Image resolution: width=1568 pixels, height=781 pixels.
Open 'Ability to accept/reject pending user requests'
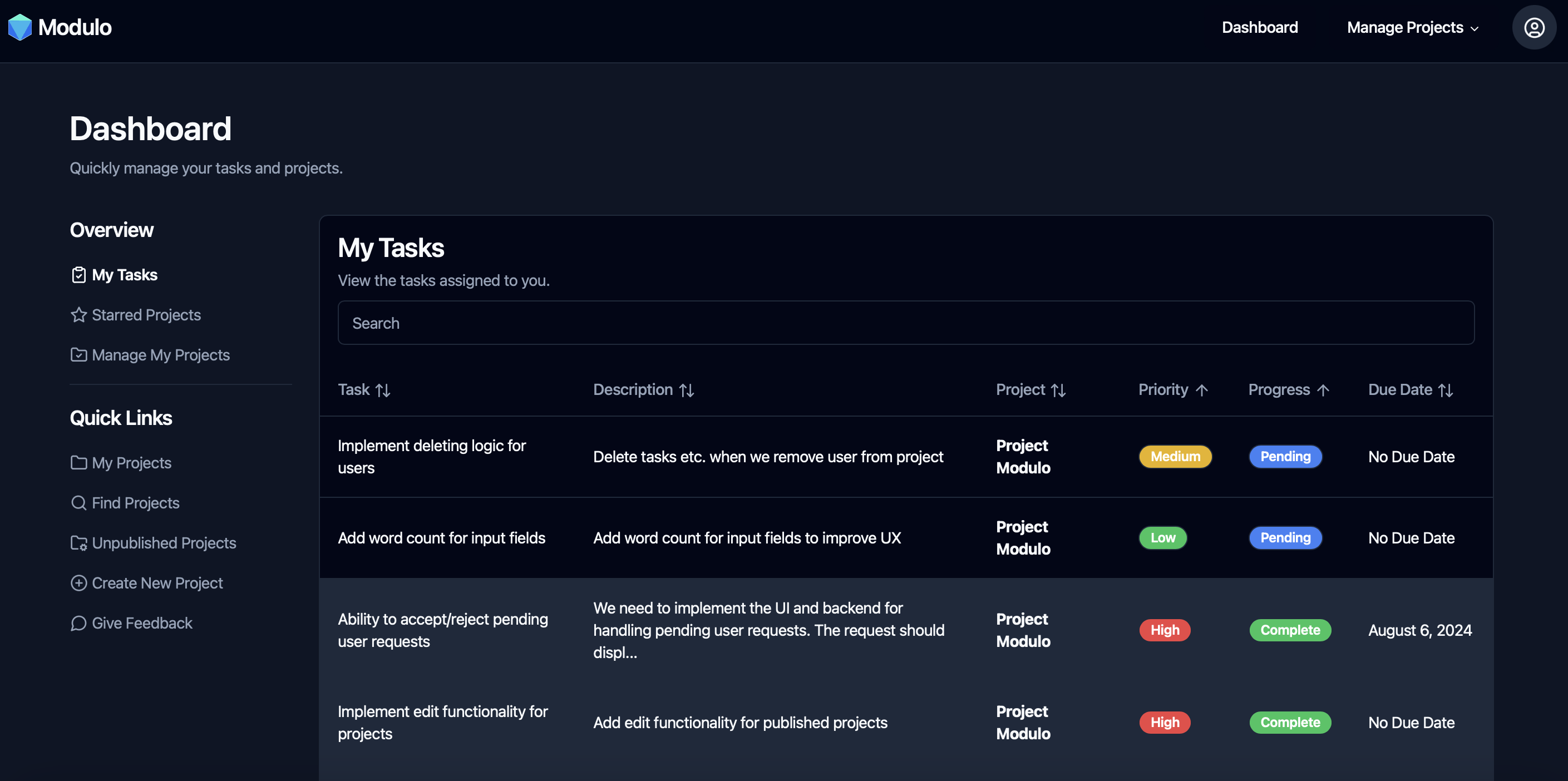[442, 630]
